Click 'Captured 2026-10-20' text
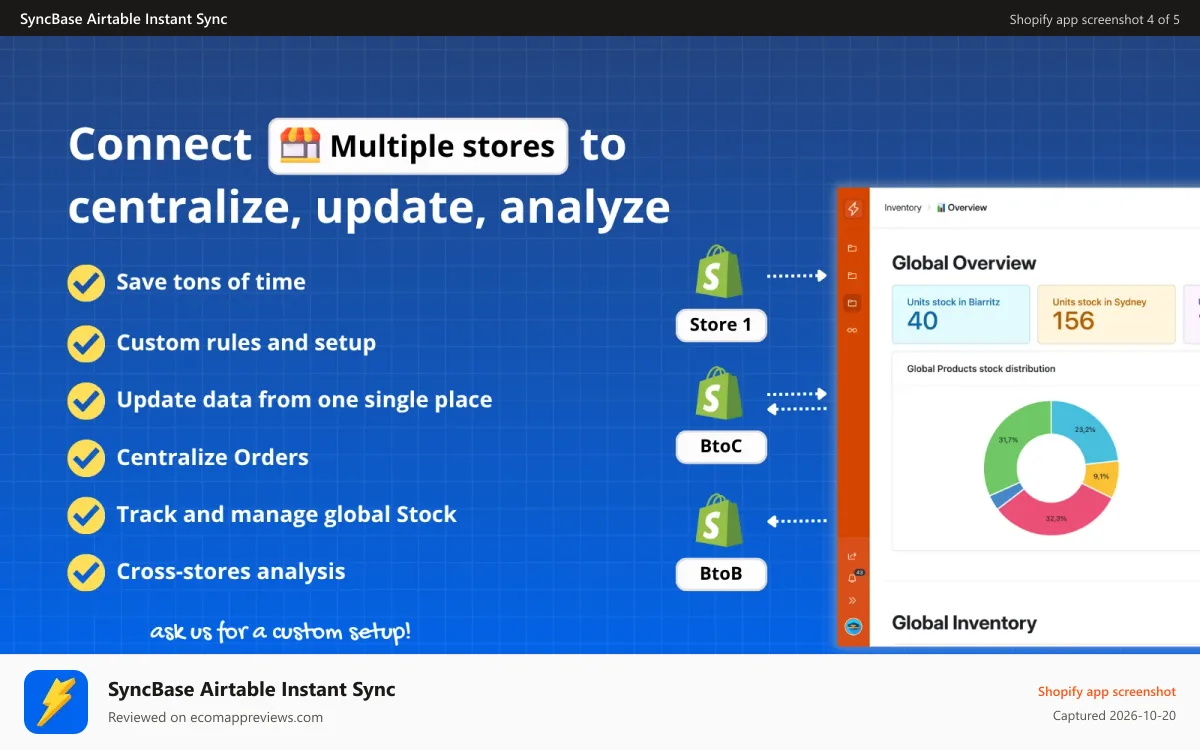The height and width of the screenshot is (750, 1200). [1114, 716]
